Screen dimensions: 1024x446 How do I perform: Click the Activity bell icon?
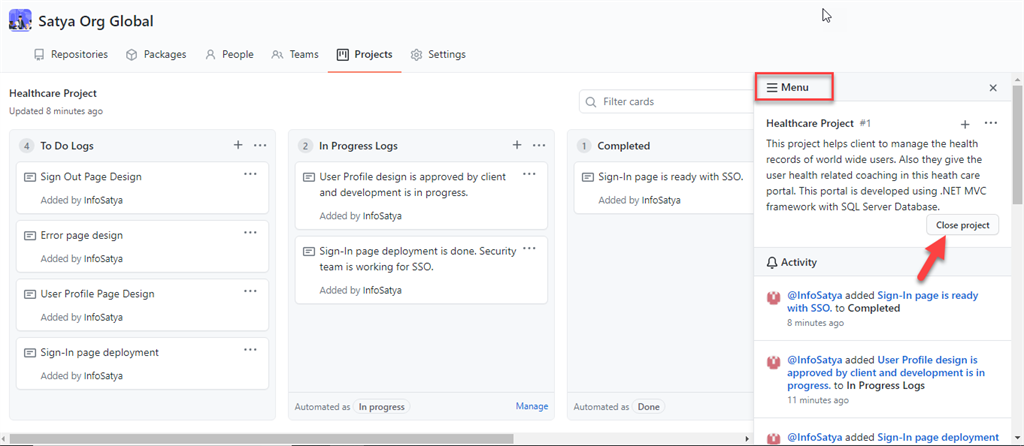[771, 263]
